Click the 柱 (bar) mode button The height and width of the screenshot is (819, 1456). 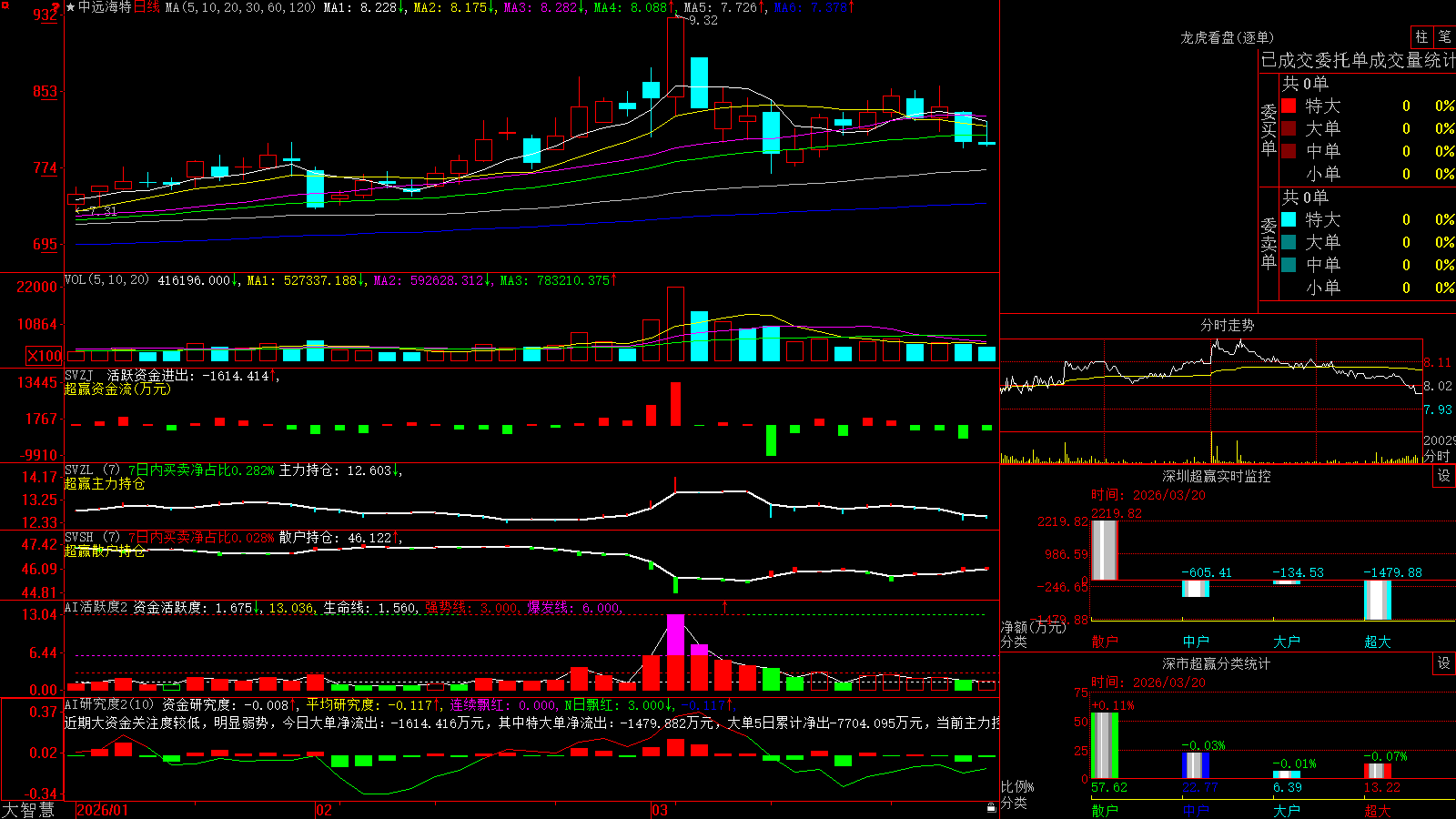click(x=1421, y=37)
